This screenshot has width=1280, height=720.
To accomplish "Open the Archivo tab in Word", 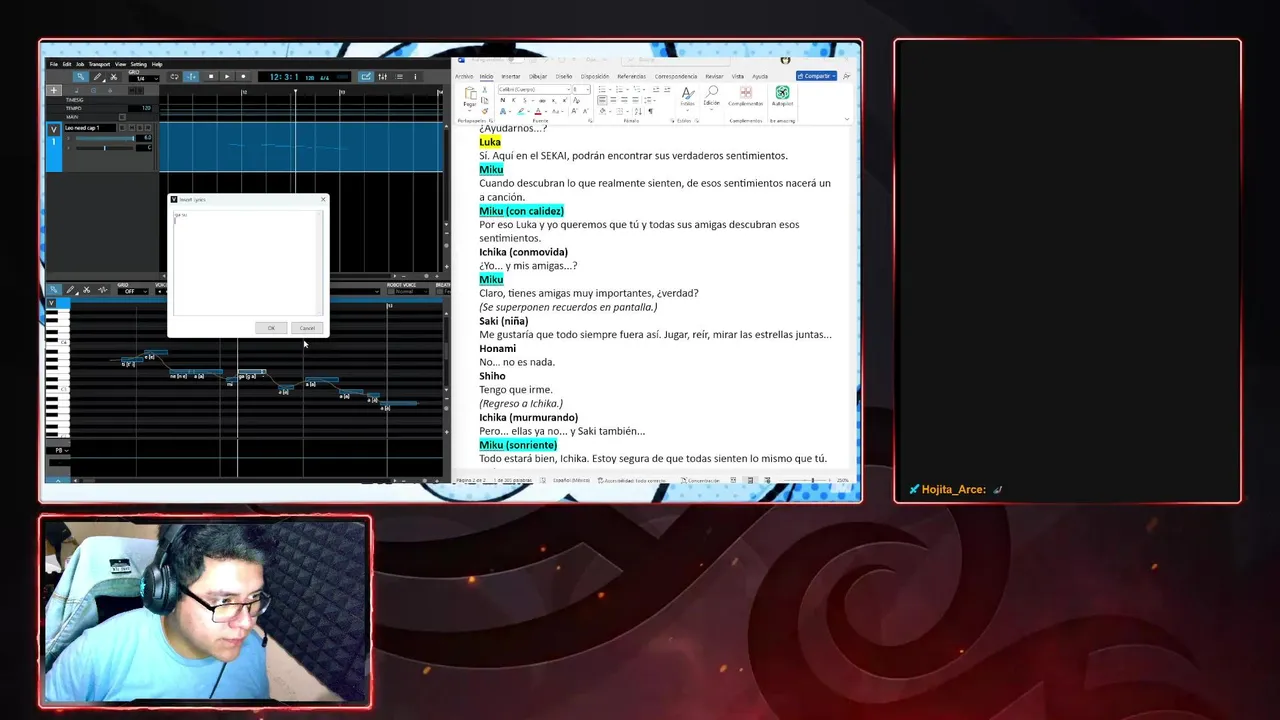I will point(464,76).
